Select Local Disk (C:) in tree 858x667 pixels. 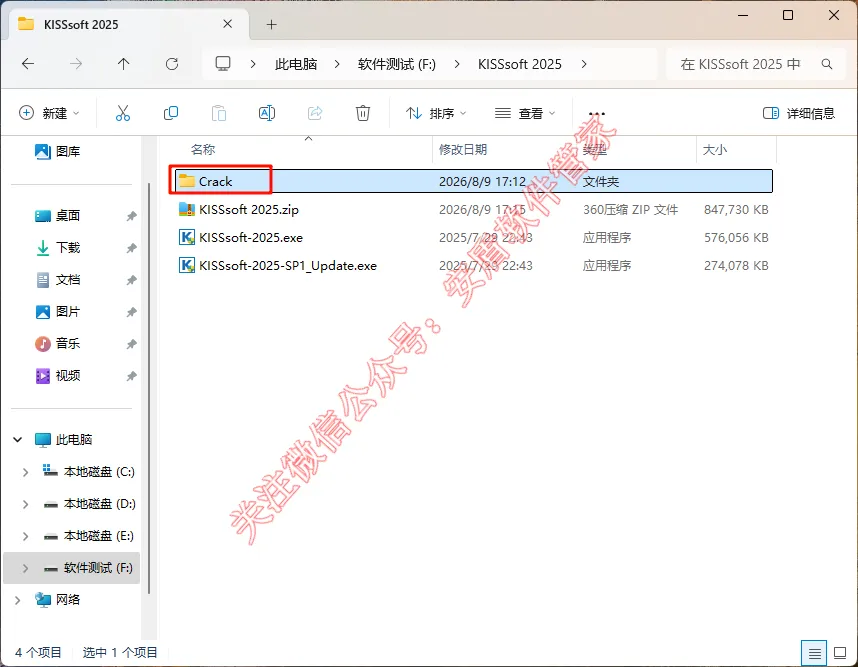(x=88, y=472)
